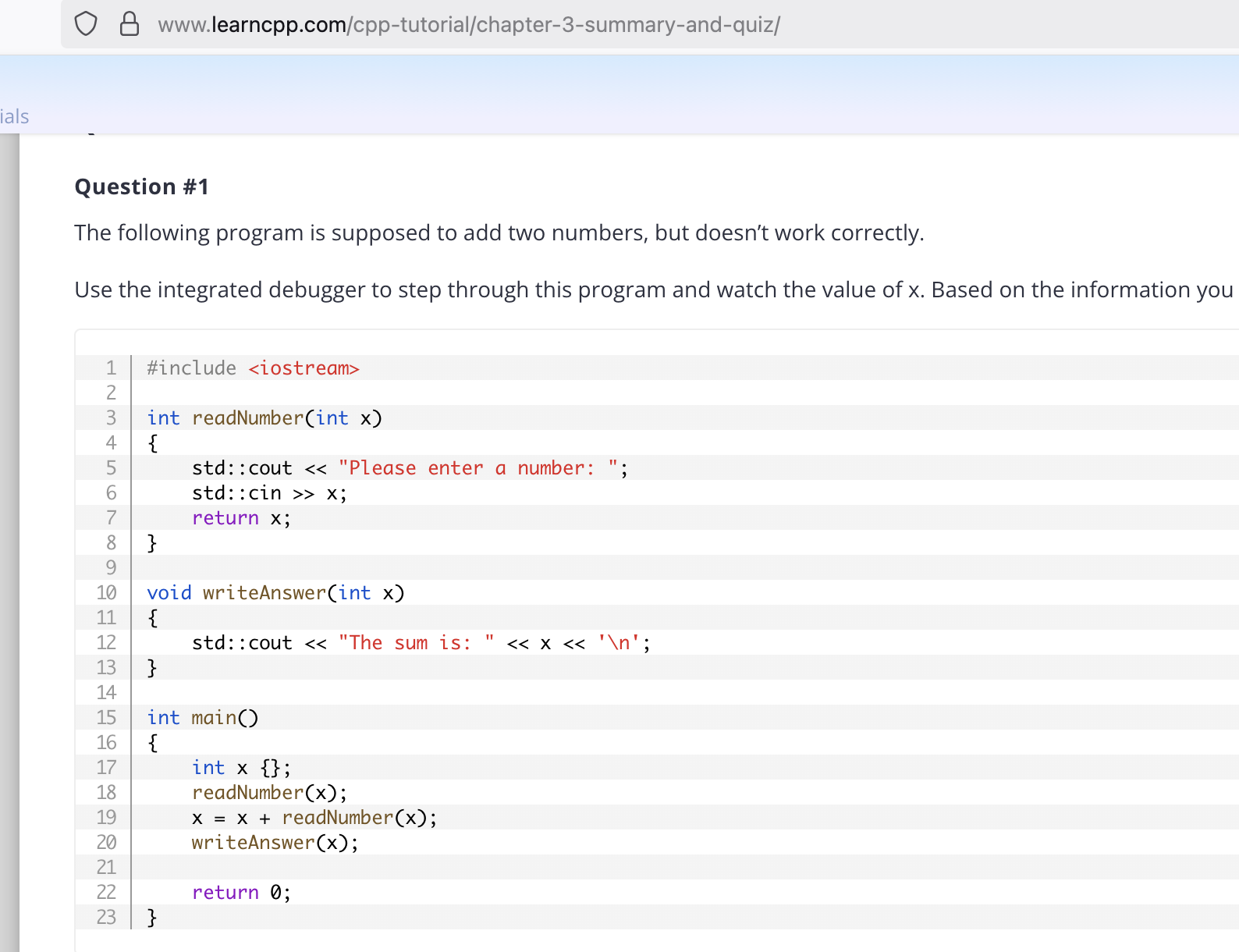This screenshot has height=952, width=1239.
Task: Click the learncpp.com URL in address bar
Action: (x=468, y=25)
